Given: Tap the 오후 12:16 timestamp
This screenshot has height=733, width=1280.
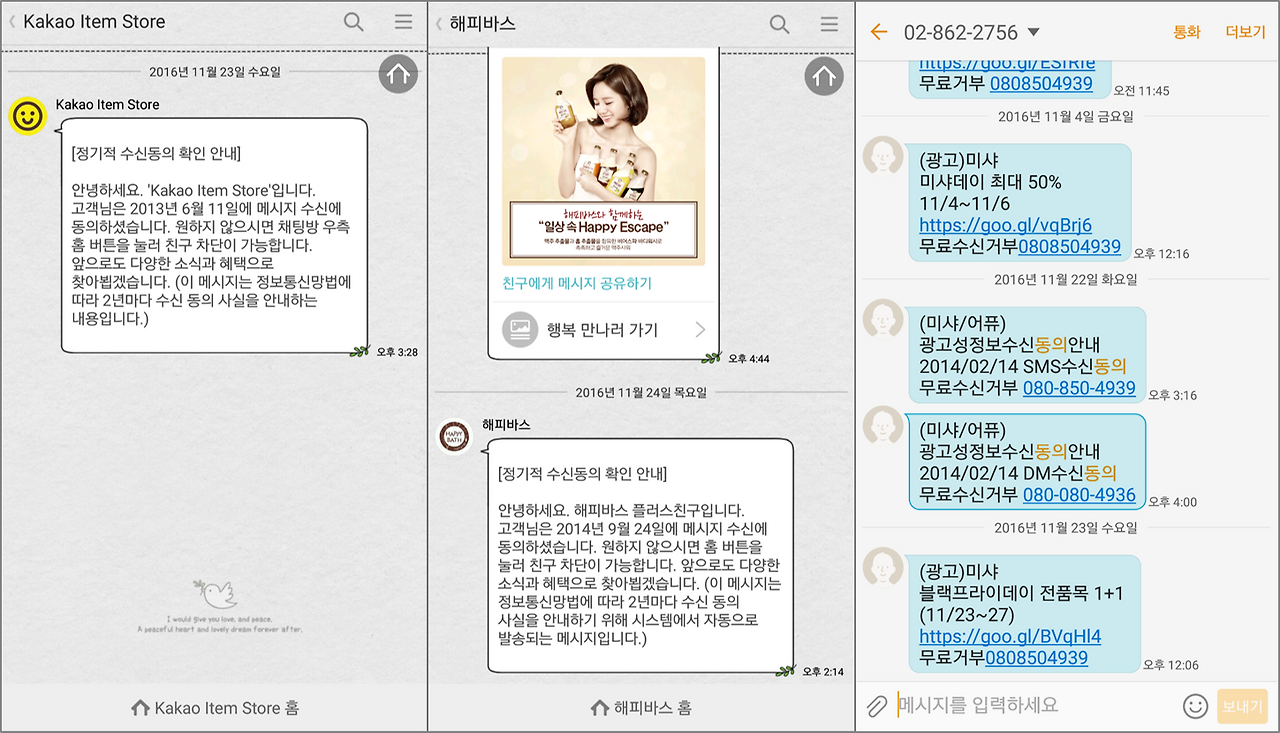Looking at the screenshot, I should pos(1162,254).
